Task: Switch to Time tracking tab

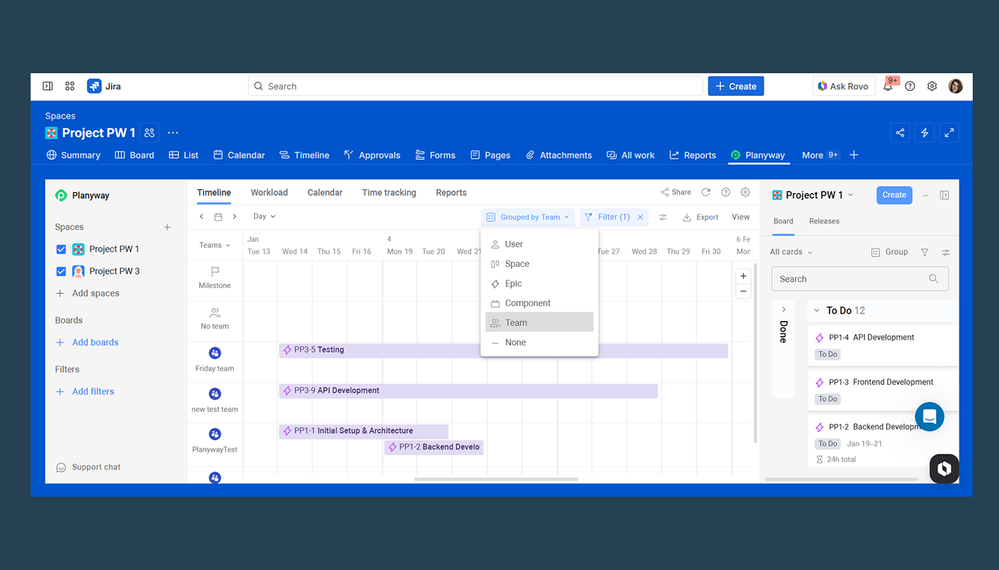Action: tap(389, 192)
